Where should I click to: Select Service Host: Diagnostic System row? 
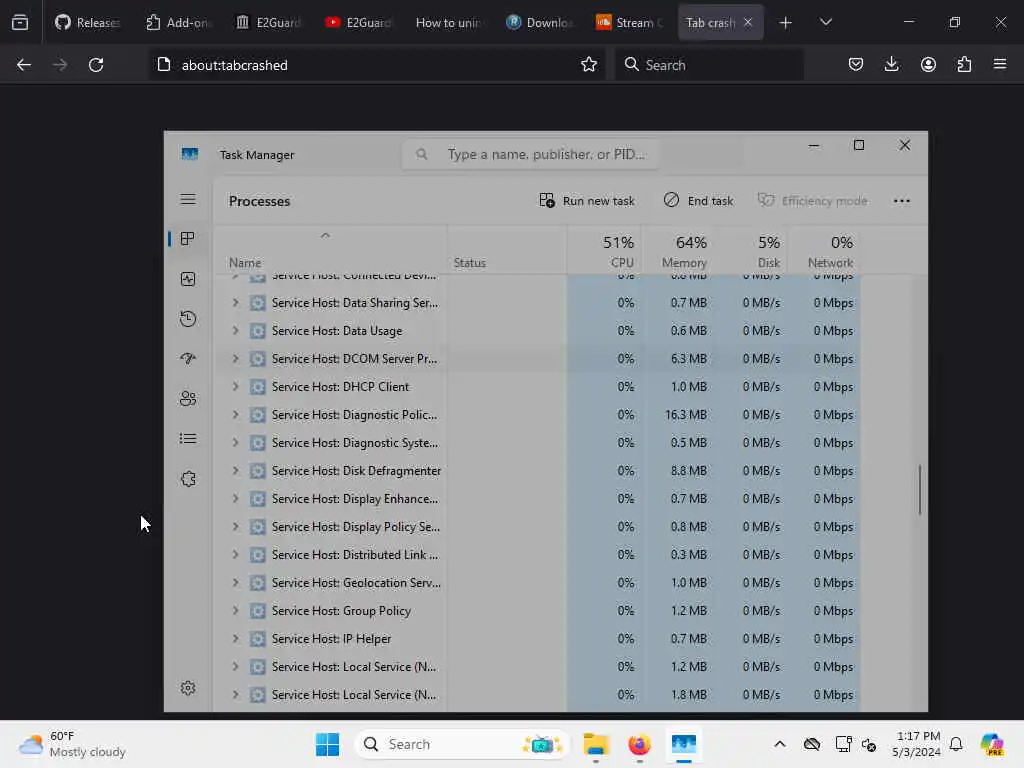[537, 443]
